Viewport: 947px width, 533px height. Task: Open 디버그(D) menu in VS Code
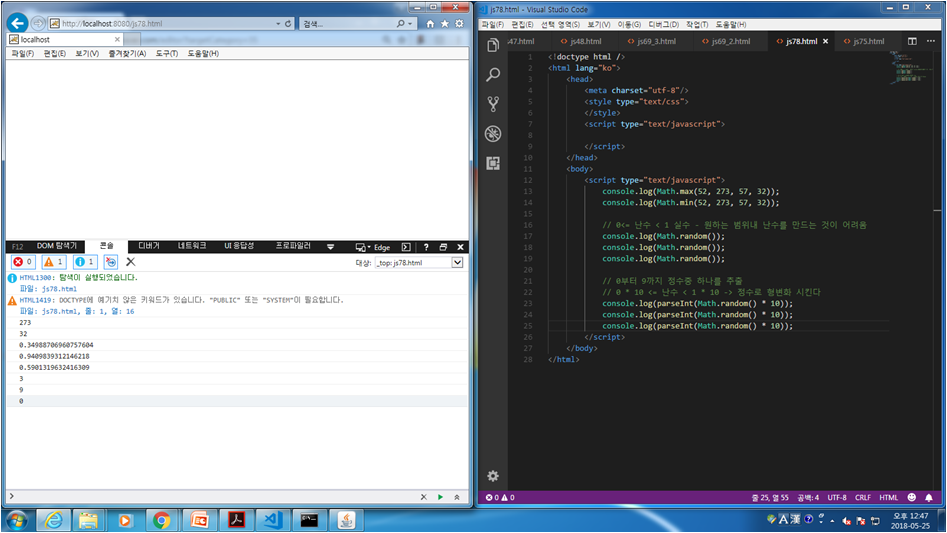663,24
